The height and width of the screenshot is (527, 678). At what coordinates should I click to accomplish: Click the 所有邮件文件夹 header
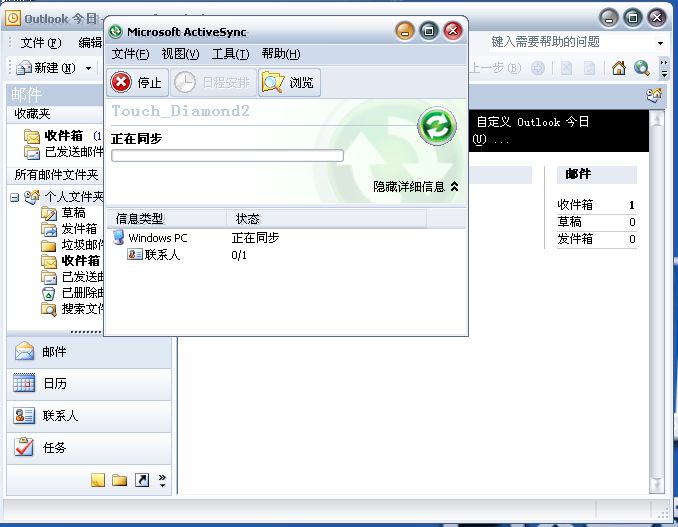57,175
